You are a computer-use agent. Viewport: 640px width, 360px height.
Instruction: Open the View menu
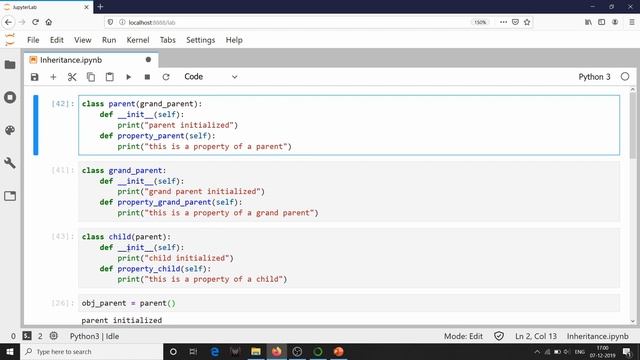[82, 40]
